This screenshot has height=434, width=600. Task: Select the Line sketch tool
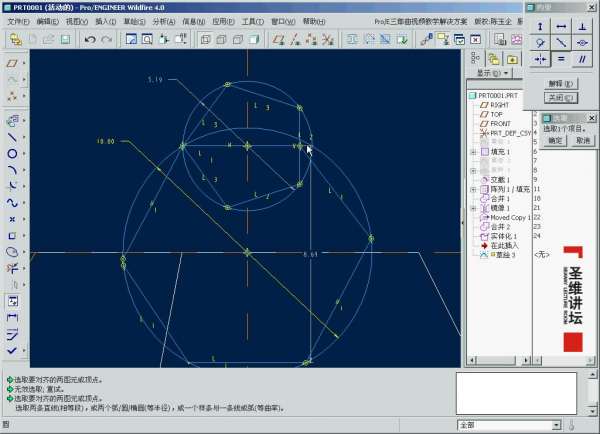tap(12, 137)
